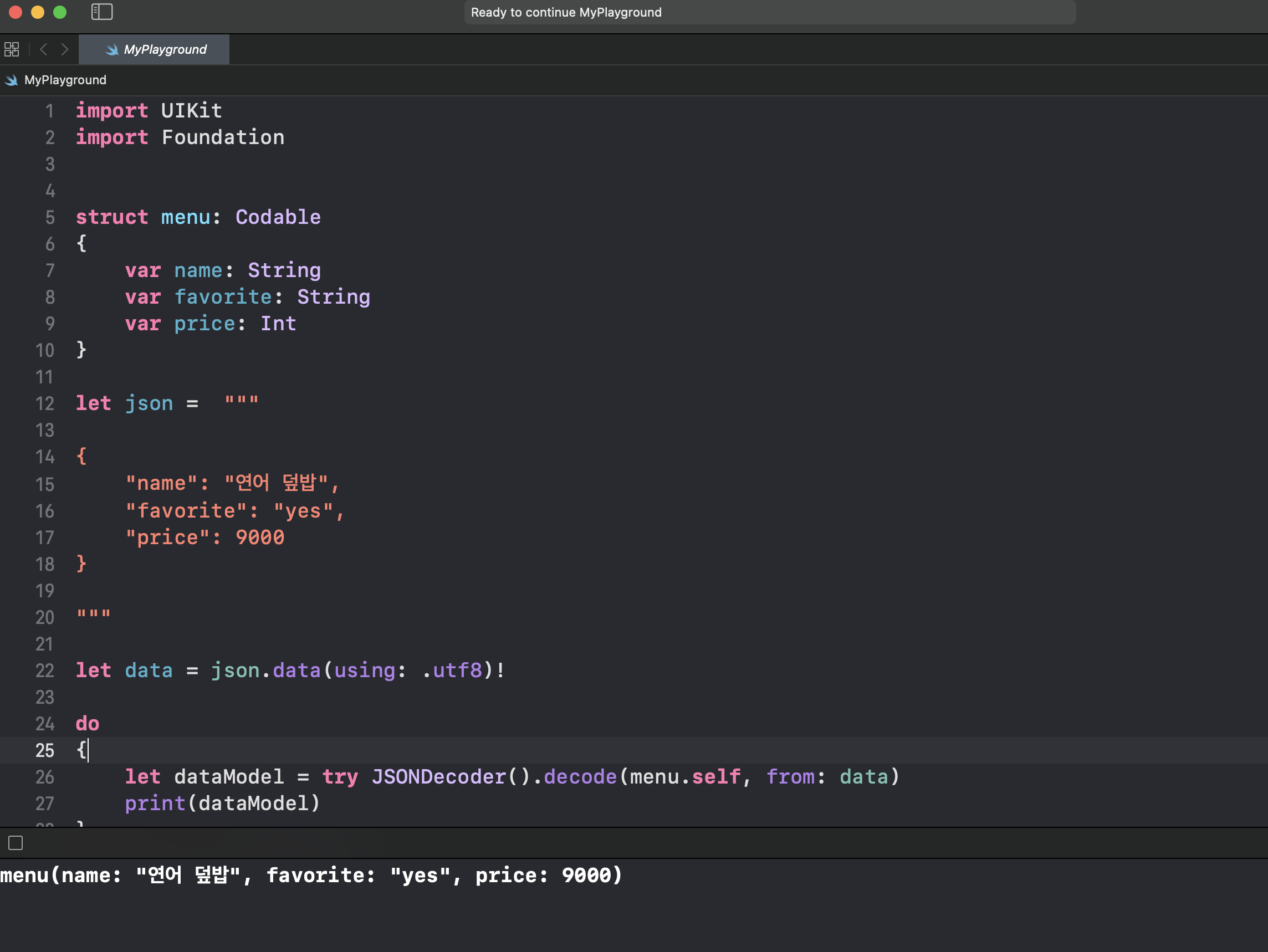Viewport: 1268px width, 952px height.
Task: Click the Codable keyword on line 5
Action: click(278, 217)
